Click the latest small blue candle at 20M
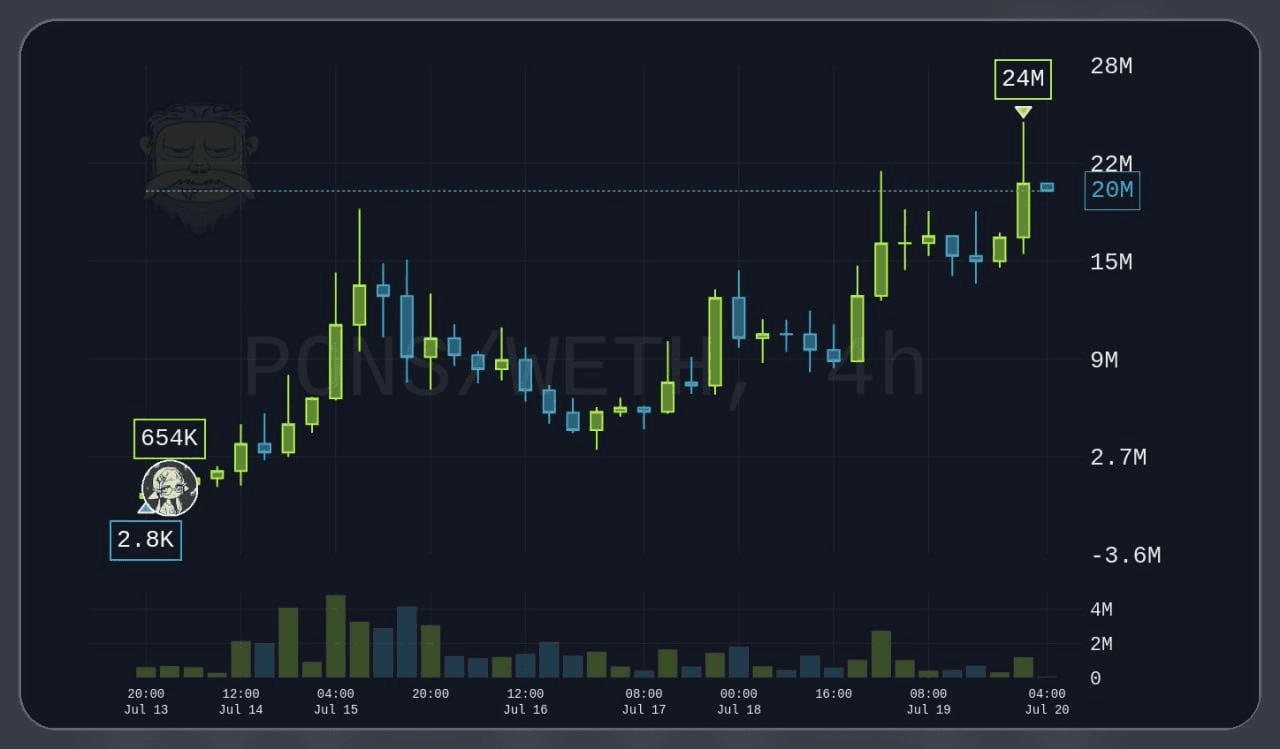 (1047, 187)
